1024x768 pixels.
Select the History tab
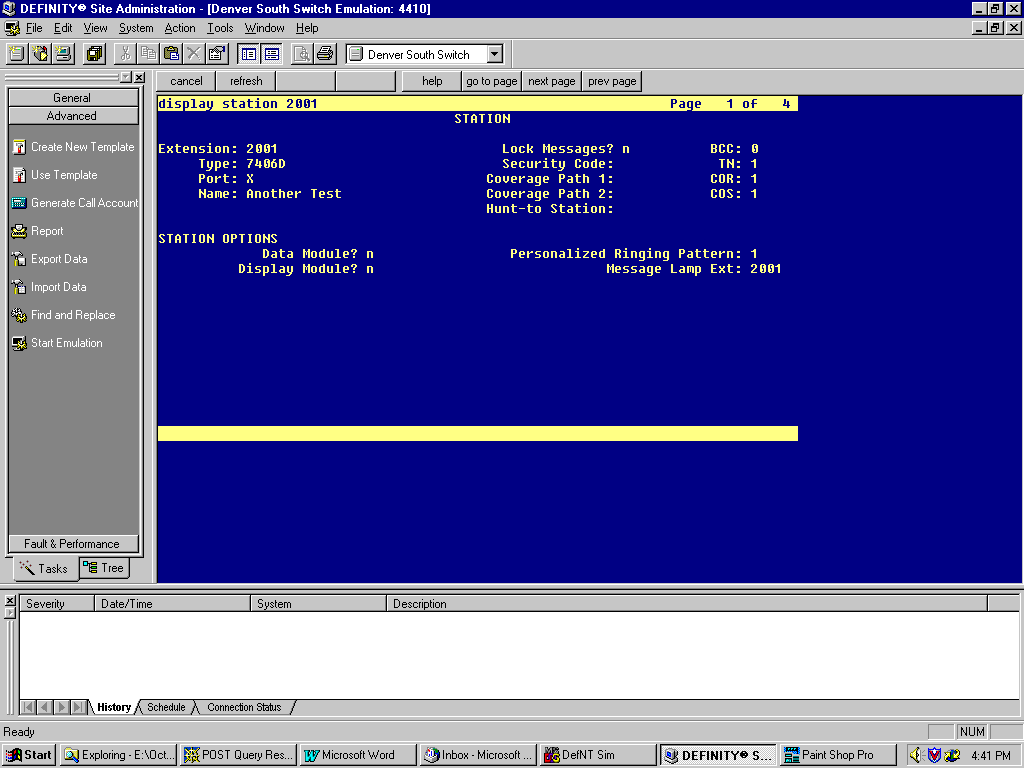pos(114,707)
